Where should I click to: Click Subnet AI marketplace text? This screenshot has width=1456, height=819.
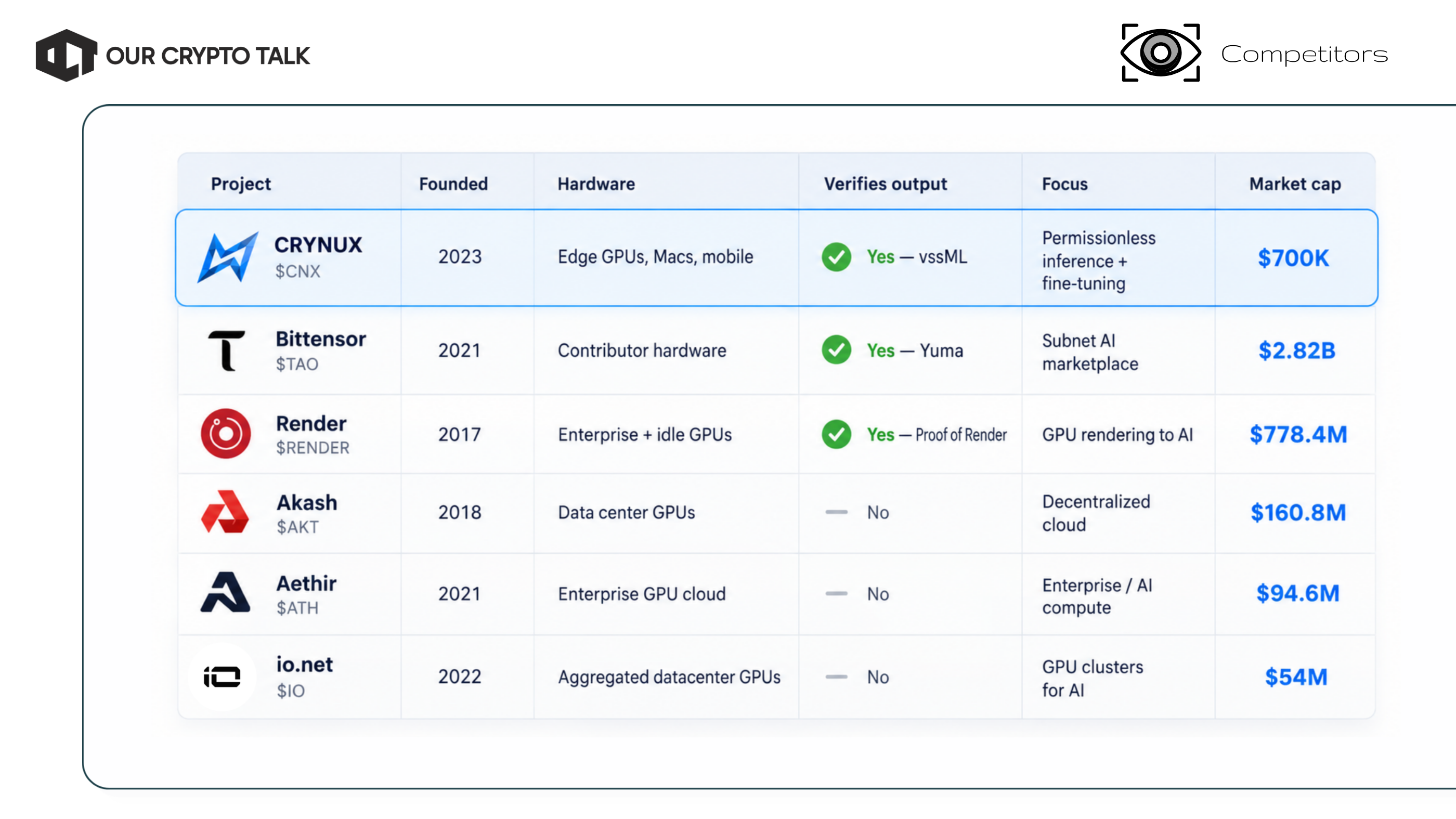[1090, 352]
